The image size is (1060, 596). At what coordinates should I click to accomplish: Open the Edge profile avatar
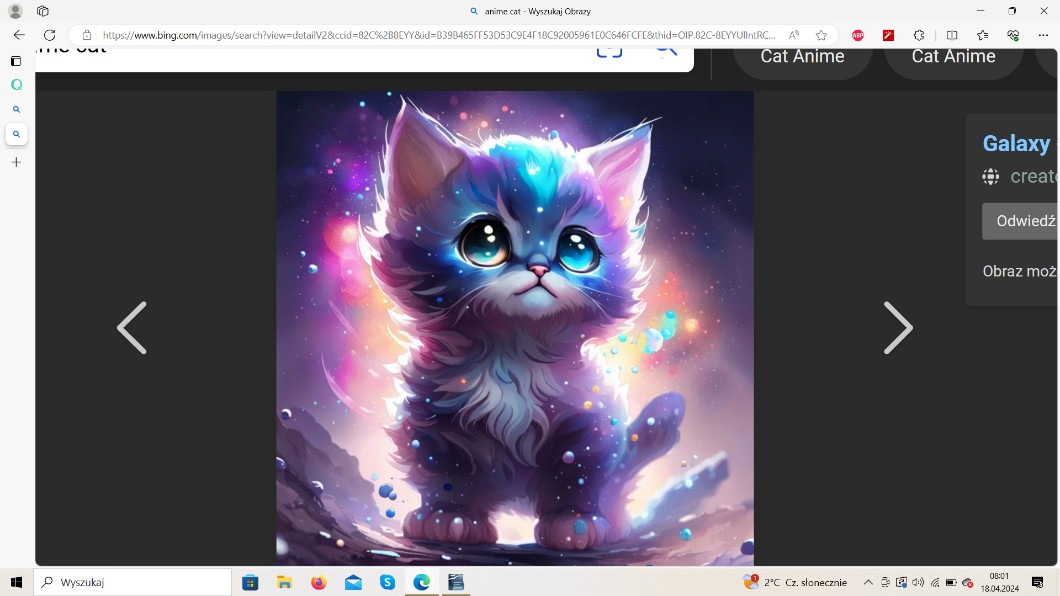pos(15,11)
